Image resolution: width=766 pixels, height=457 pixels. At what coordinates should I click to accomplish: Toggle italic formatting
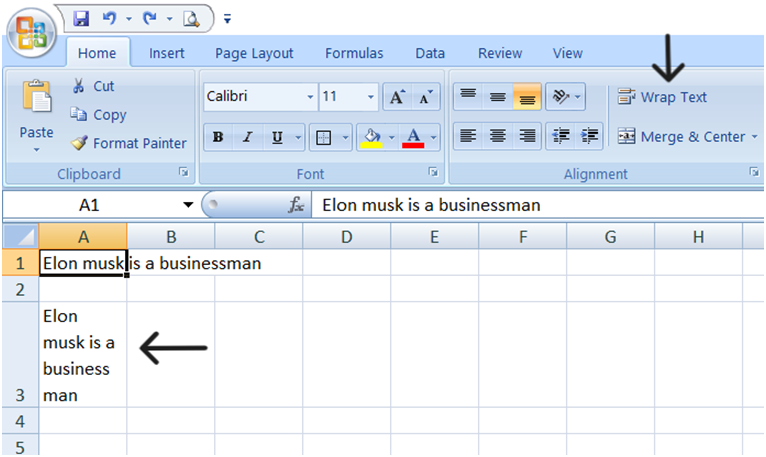248,137
